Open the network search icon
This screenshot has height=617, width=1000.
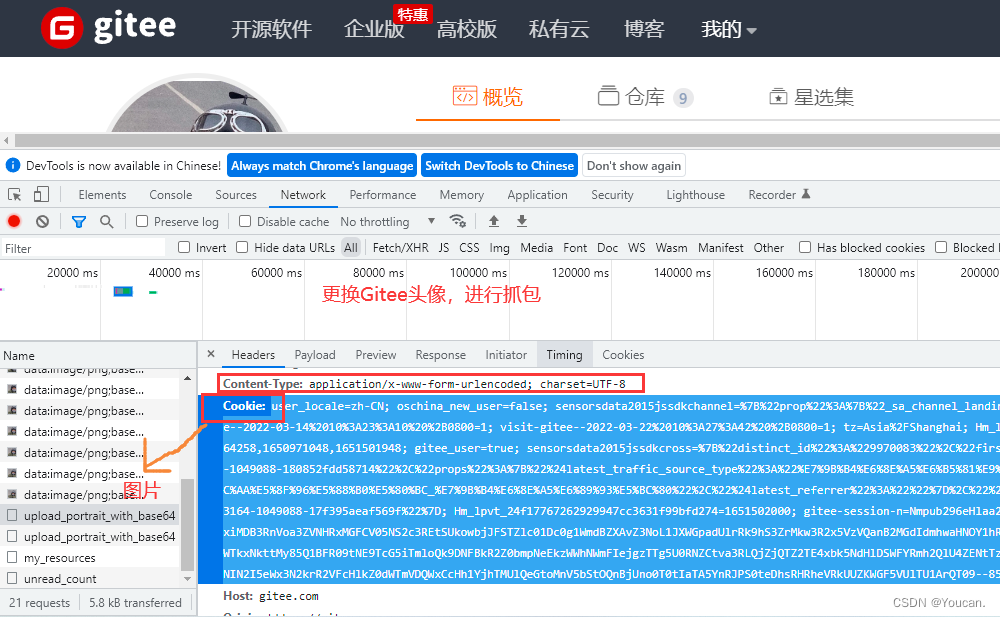click(107, 221)
